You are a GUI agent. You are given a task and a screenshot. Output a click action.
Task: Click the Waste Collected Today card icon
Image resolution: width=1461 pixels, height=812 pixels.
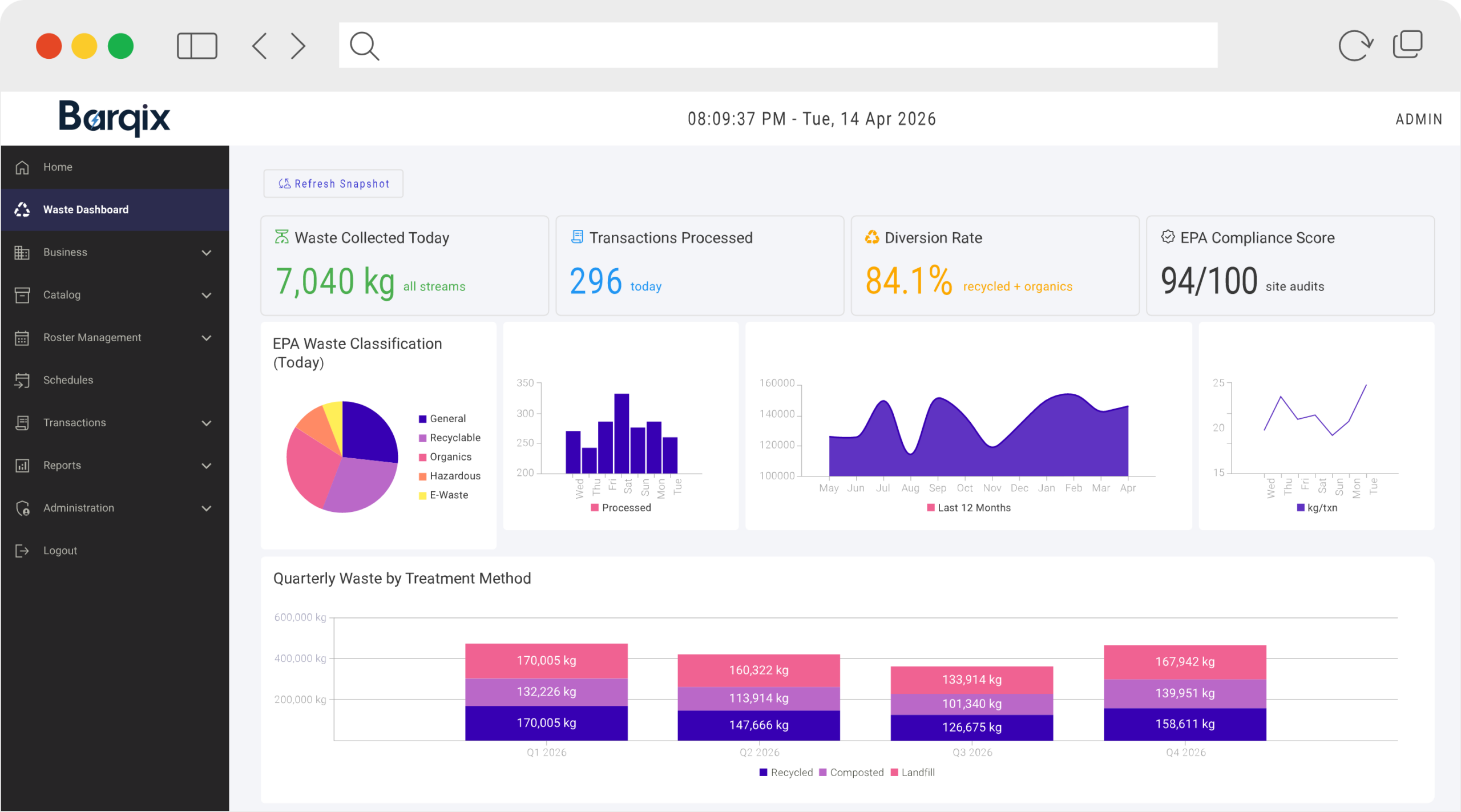[282, 237]
